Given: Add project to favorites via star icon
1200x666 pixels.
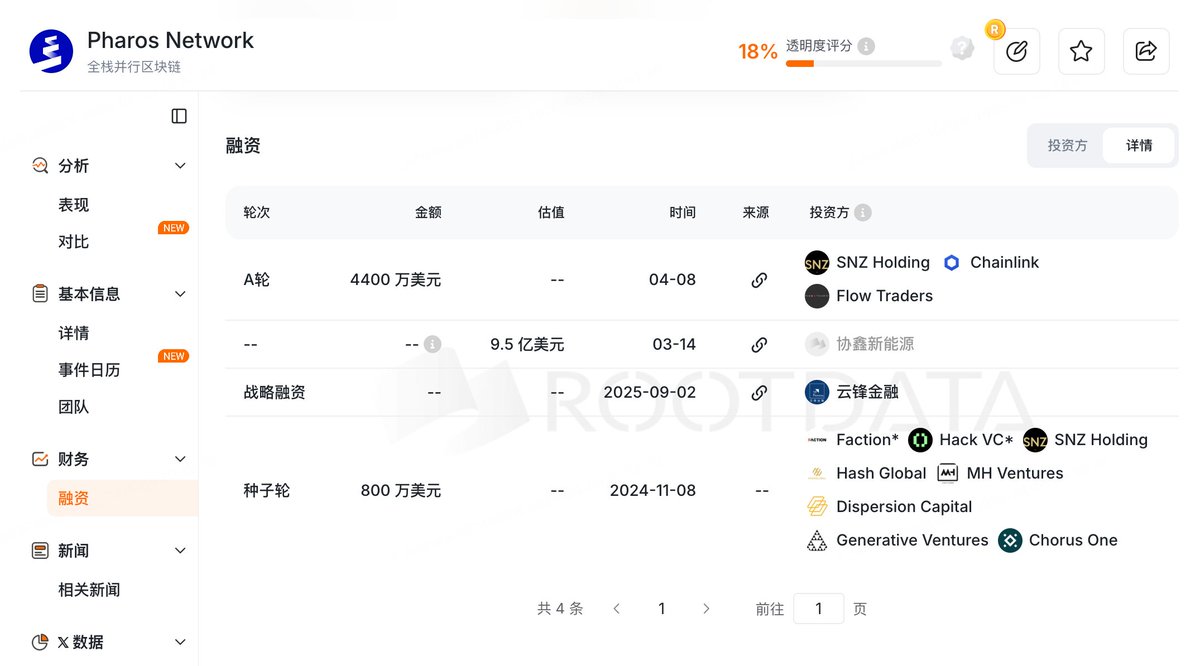Looking at the screenshot, I should pyautogui.click(x=1081, y=51).
